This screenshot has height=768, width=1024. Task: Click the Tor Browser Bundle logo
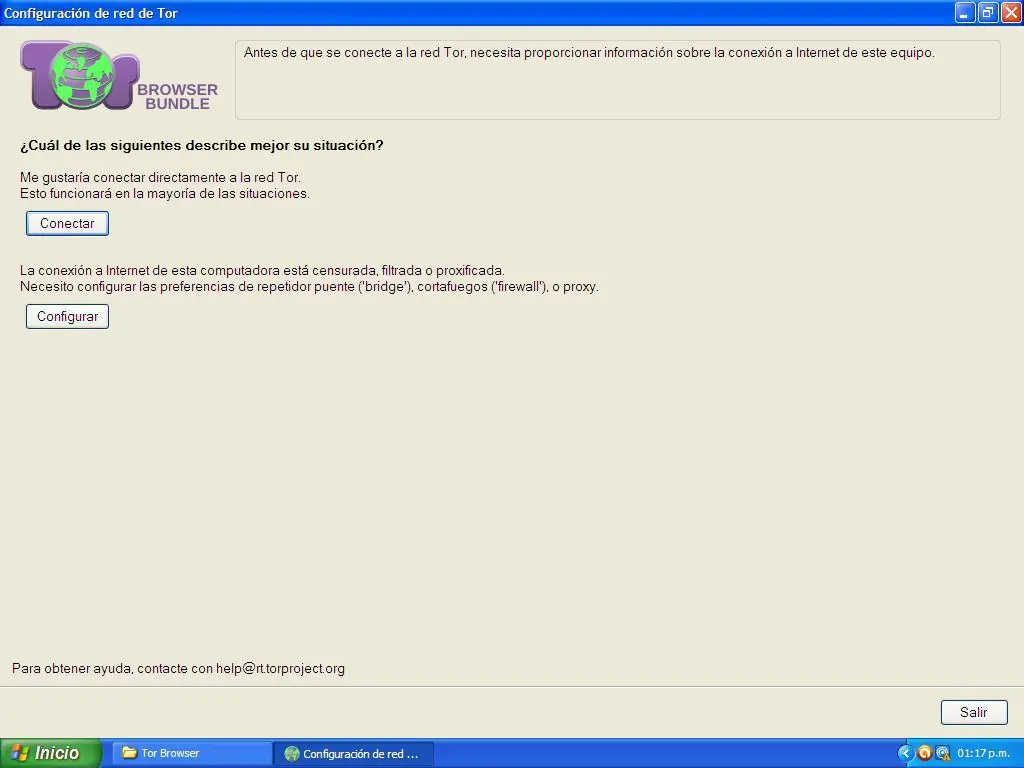coord(119,76)
